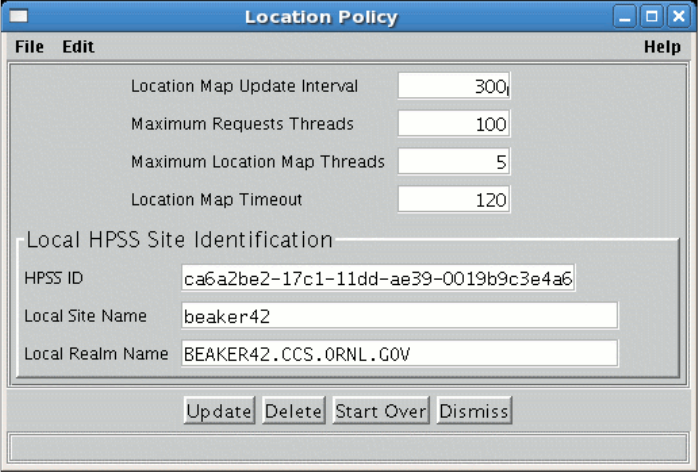The image size is (698, 472).
Task: Select the Maximum Location Map Threads field
Action: (x=454, y=162)
